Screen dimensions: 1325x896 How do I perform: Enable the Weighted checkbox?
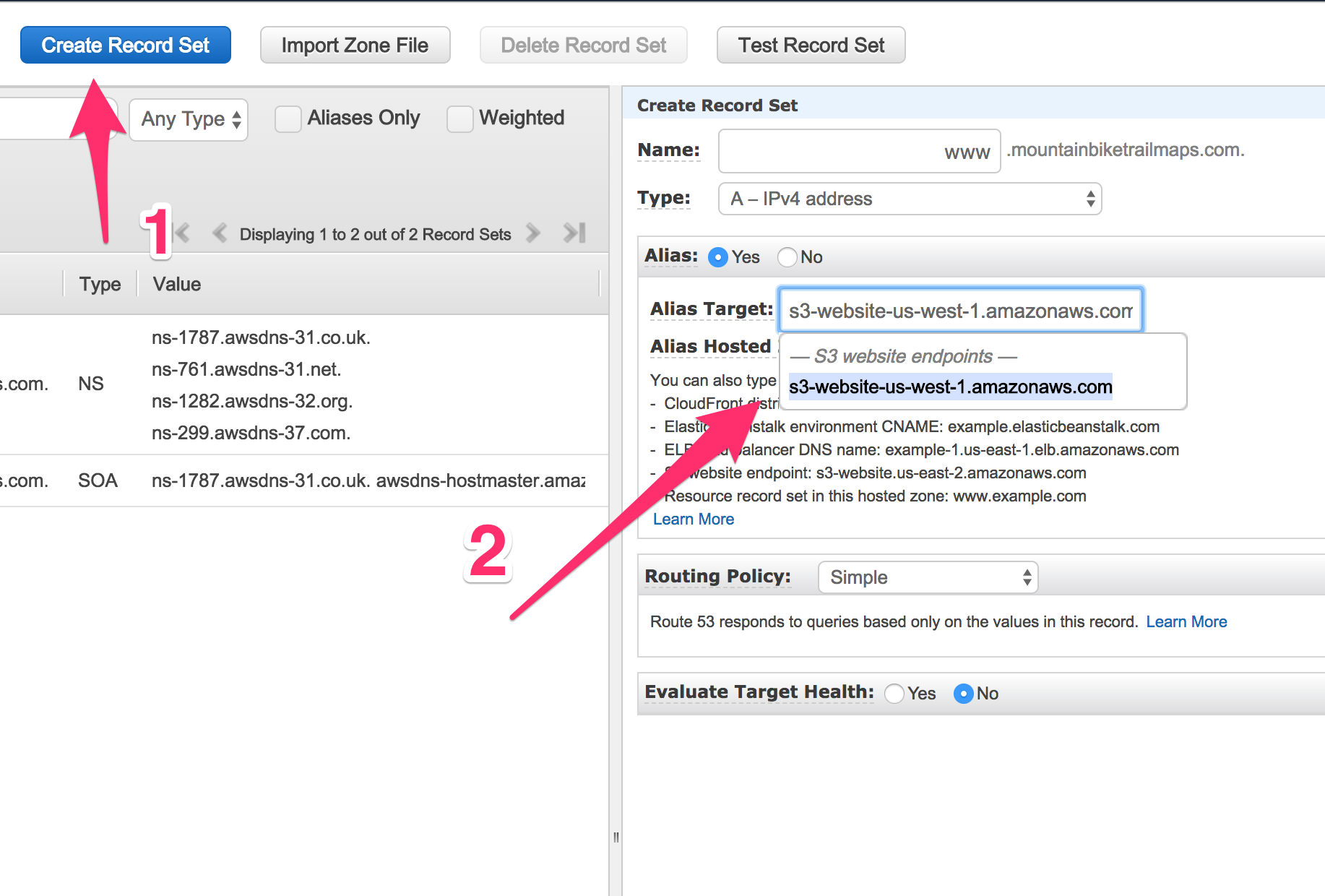coord(459,119)
